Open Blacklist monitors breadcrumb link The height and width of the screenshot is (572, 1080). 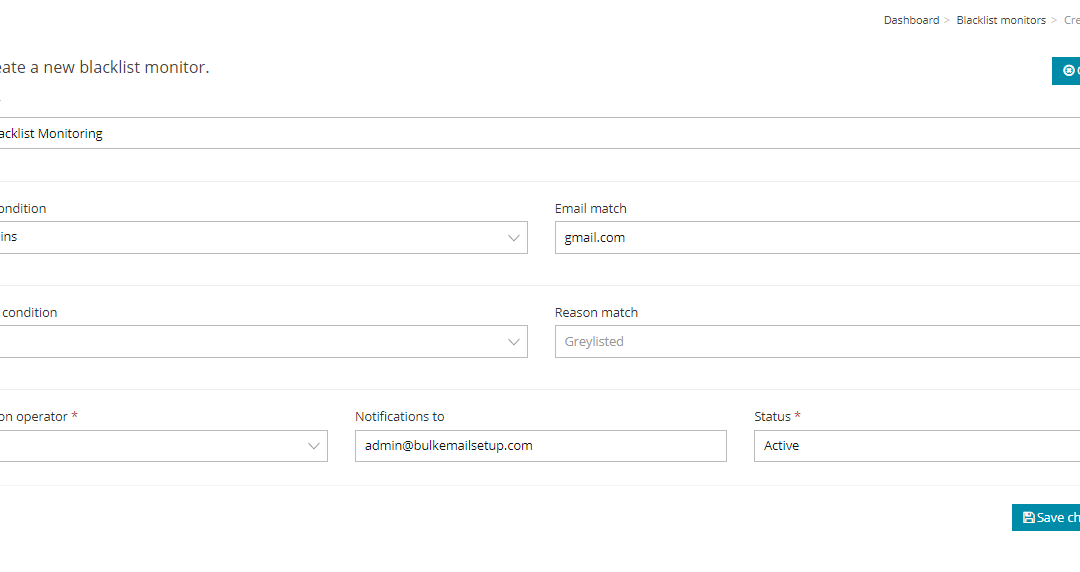pos(1000,20)
